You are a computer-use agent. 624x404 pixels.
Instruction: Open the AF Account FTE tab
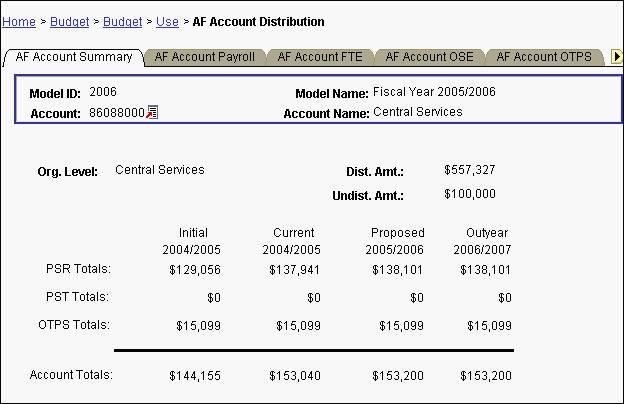[x=320, y=57]
